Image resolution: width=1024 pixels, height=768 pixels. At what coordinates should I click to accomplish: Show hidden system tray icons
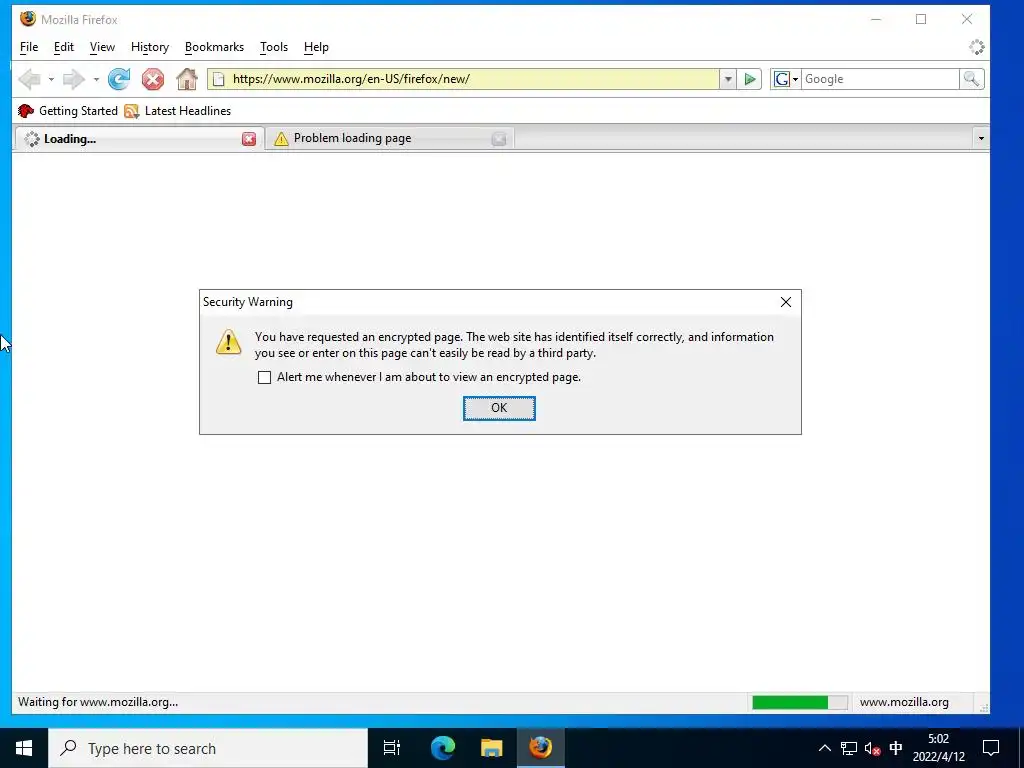[825, 748]
